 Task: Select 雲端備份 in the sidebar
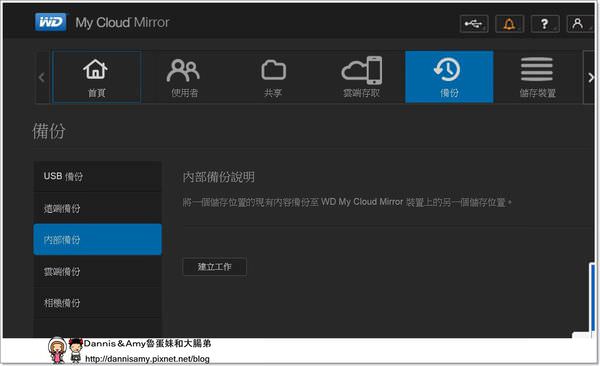point(98,271)
